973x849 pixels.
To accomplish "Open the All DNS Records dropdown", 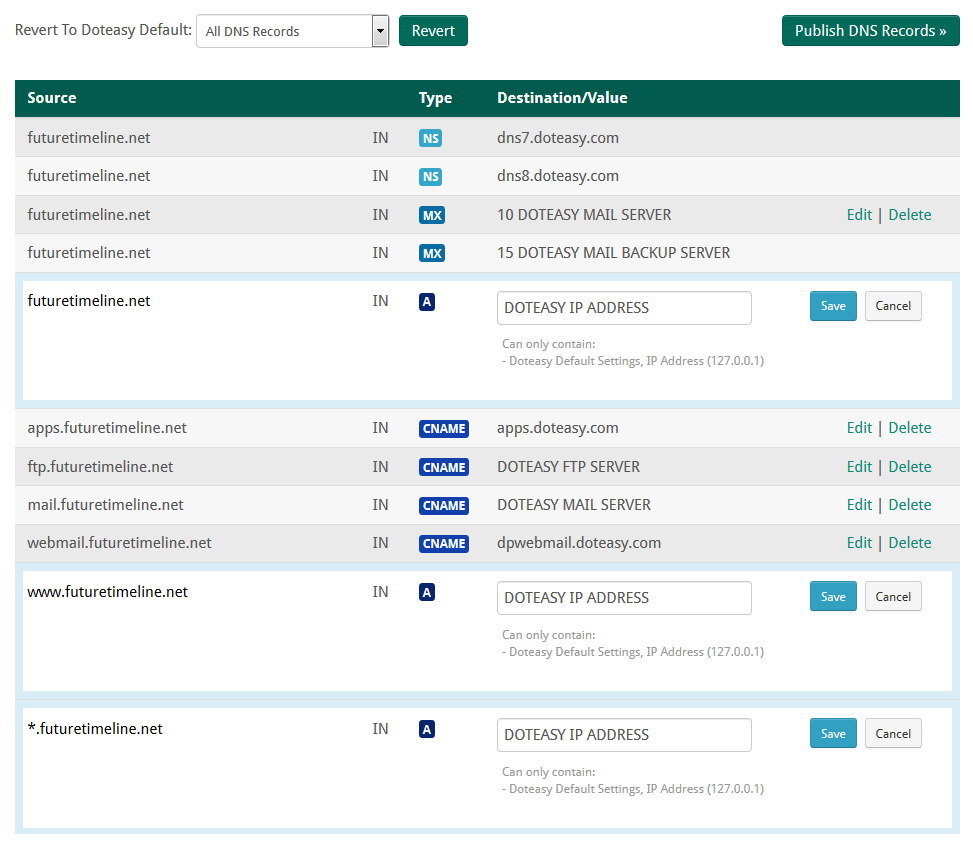I will click(x=292, y=31).
